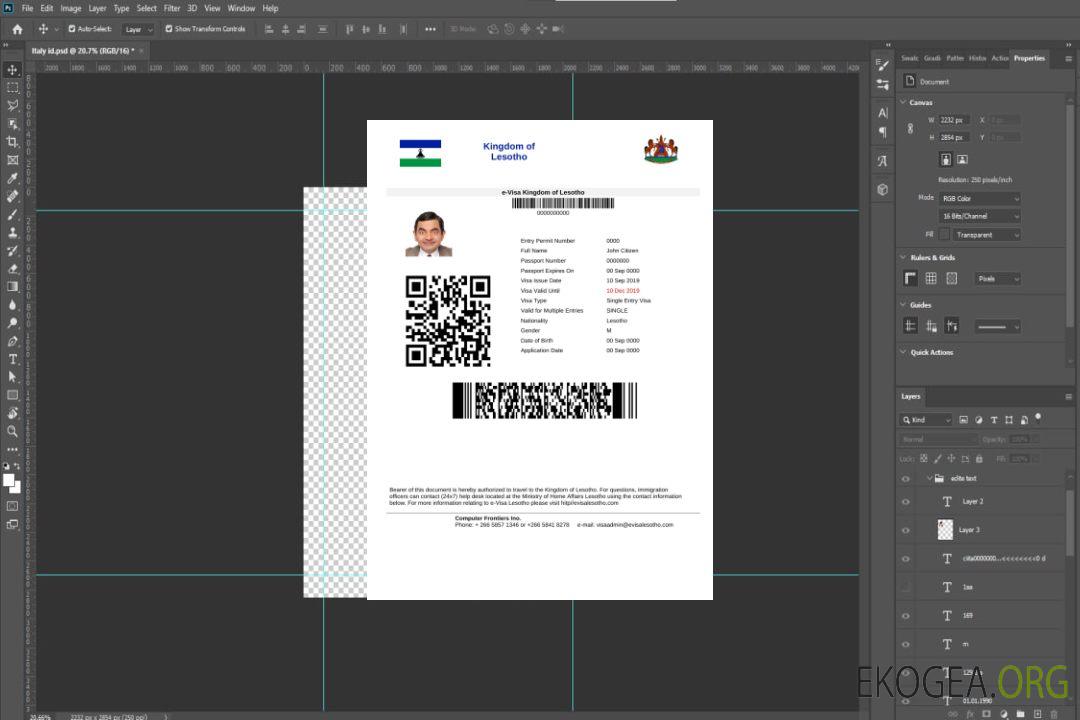The image size is (1080, 720).
Task: Click the canvas height field
Action: point(955,138)
